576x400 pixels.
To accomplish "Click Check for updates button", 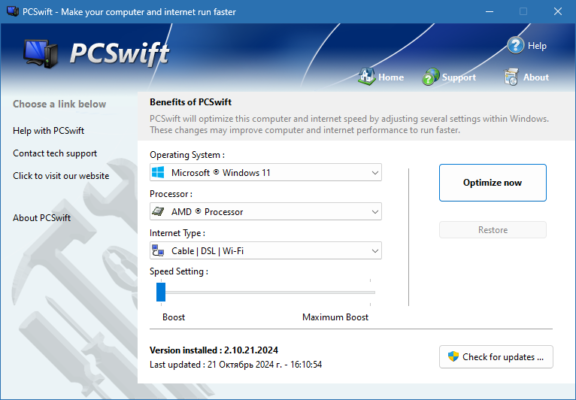I will point(496,357).
